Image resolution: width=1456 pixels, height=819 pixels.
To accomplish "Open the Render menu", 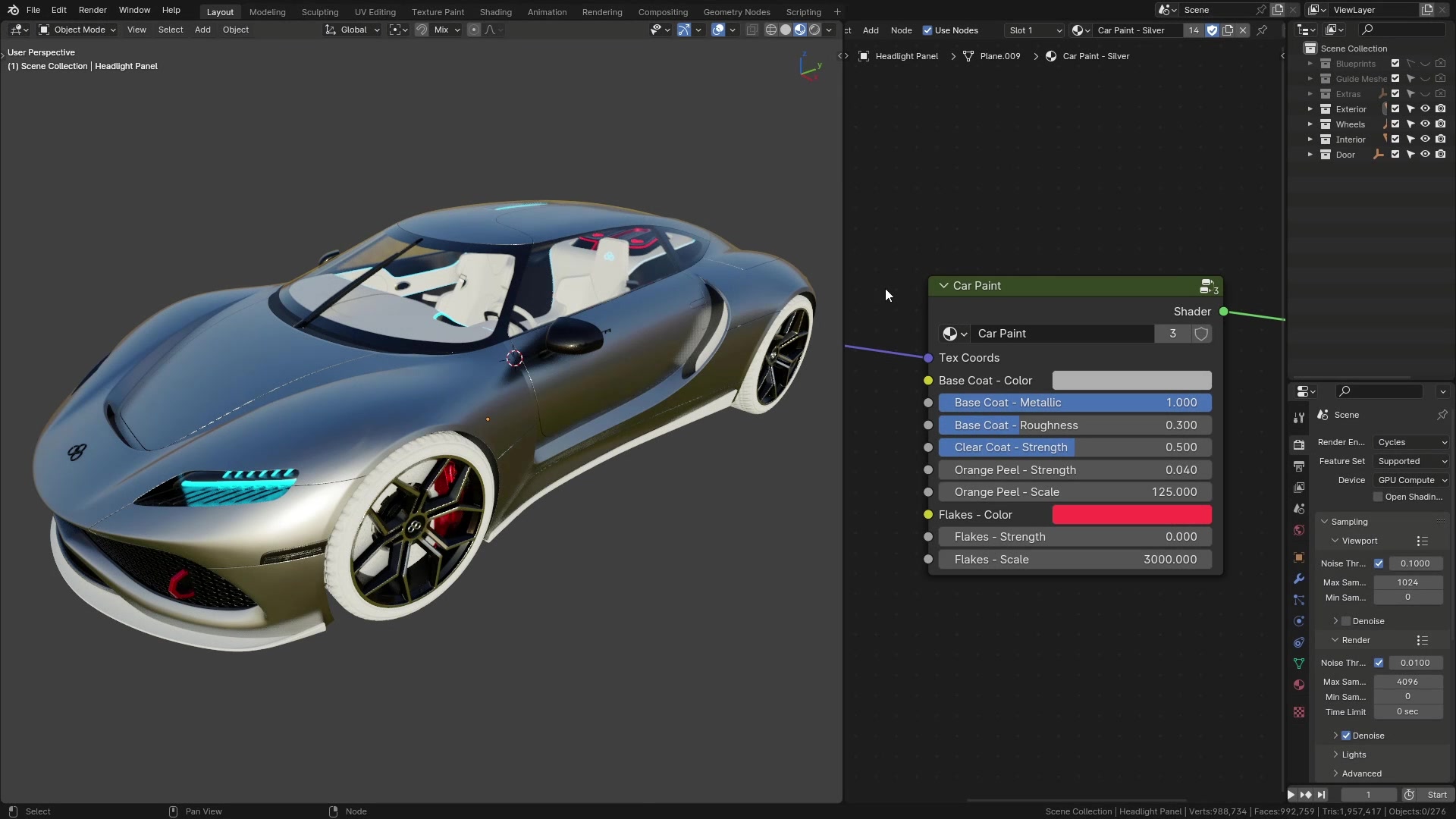I will click(x=93, y=10).
